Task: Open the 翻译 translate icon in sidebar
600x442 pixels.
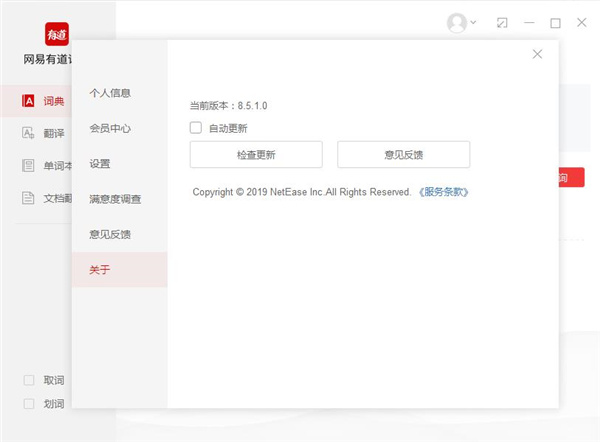Action: pyautogui.click(x=28, y=133)
